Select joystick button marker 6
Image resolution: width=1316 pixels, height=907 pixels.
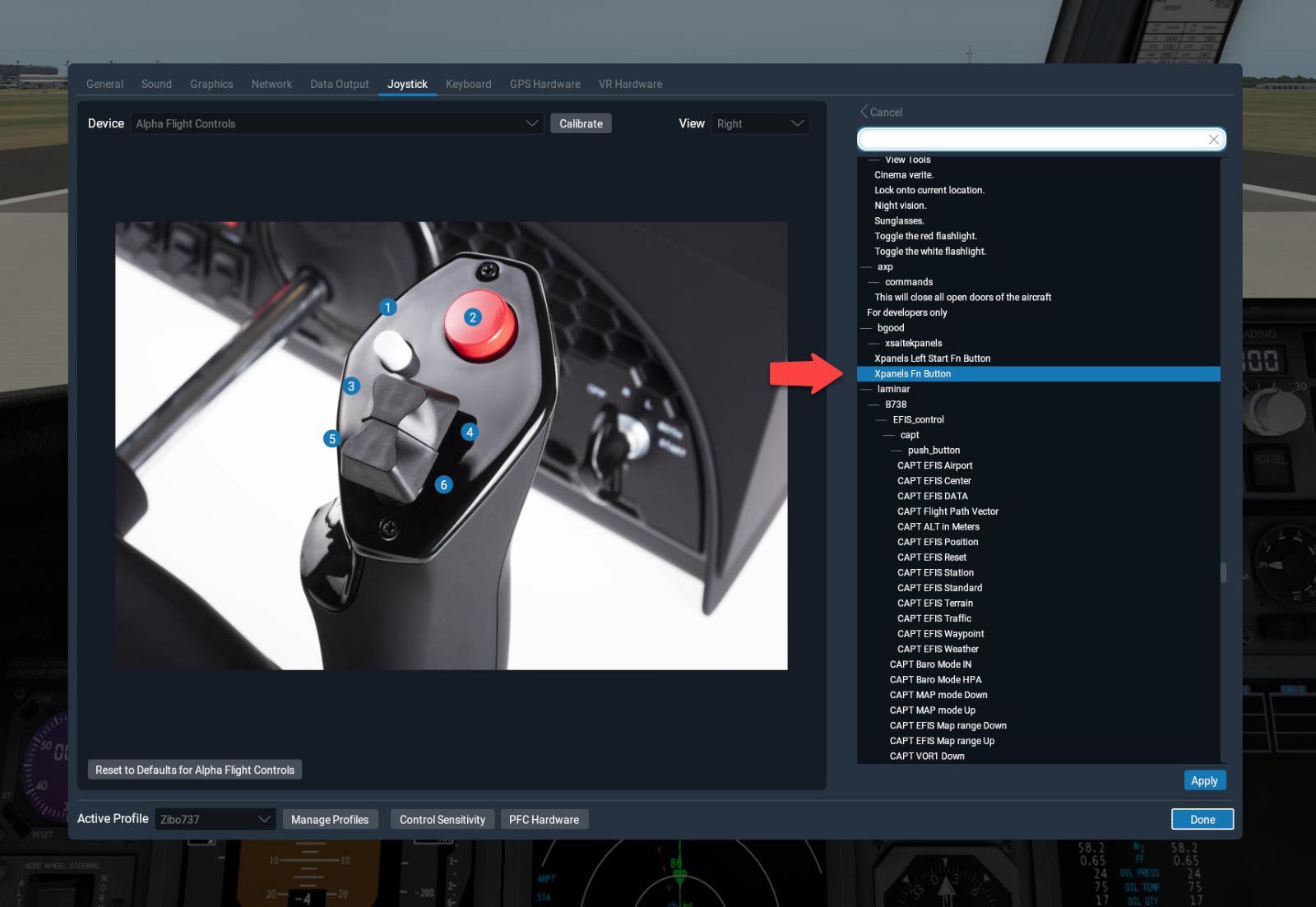[x=443, y=485]
